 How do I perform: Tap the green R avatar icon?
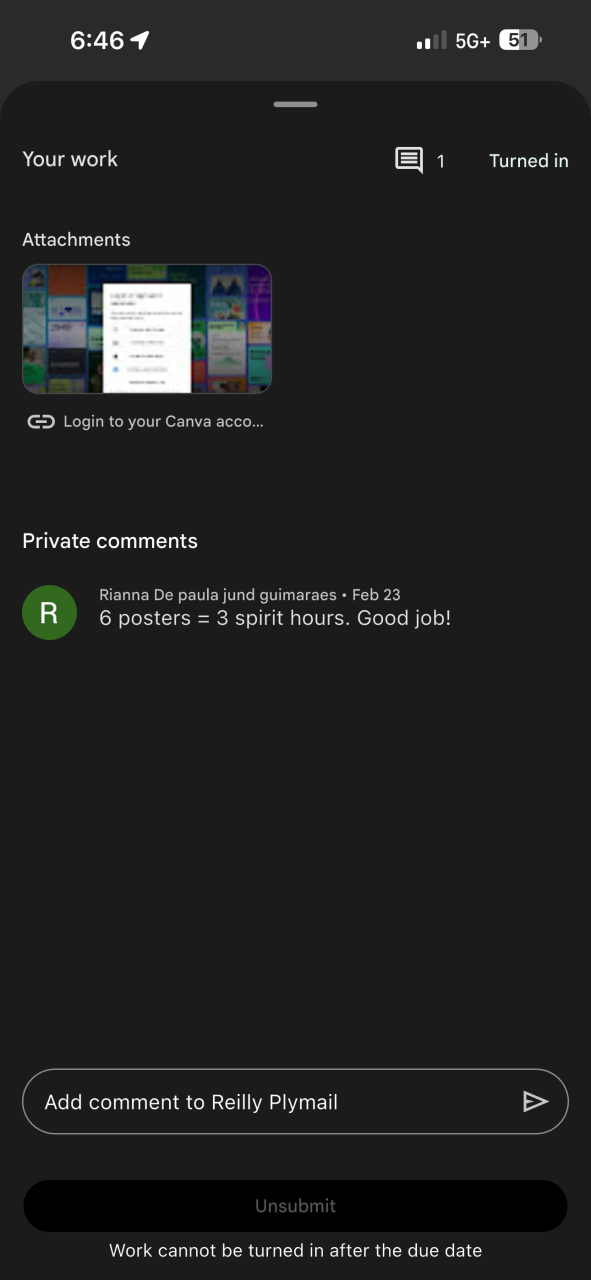click(x=49, y=613)
